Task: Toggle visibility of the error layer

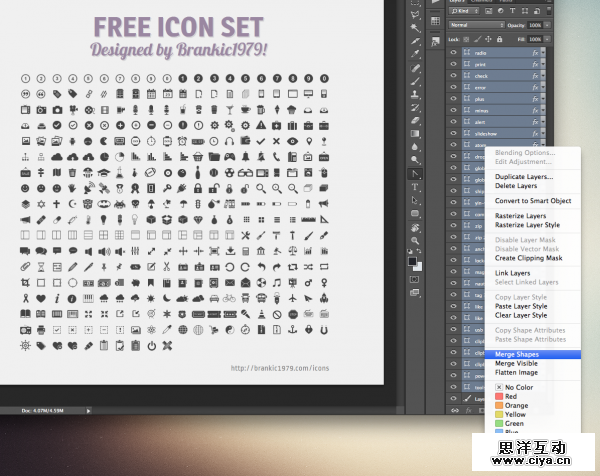Action: coord(453,87)
